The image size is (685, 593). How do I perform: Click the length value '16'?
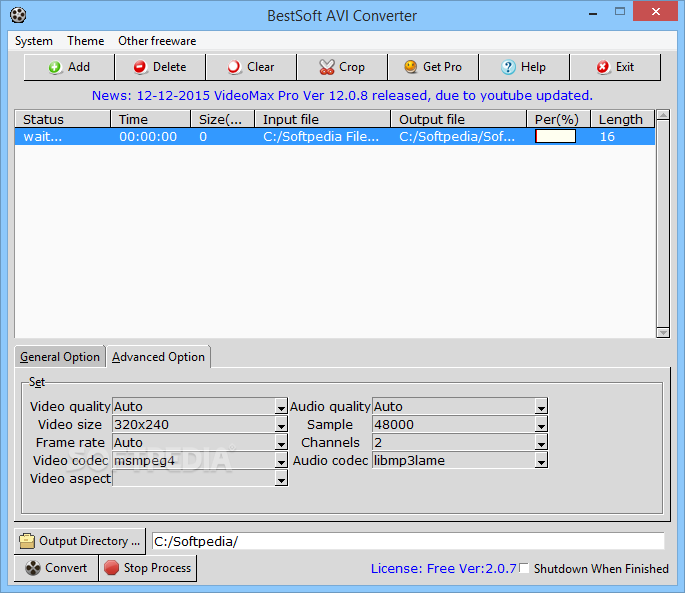(x=607, y=137)
